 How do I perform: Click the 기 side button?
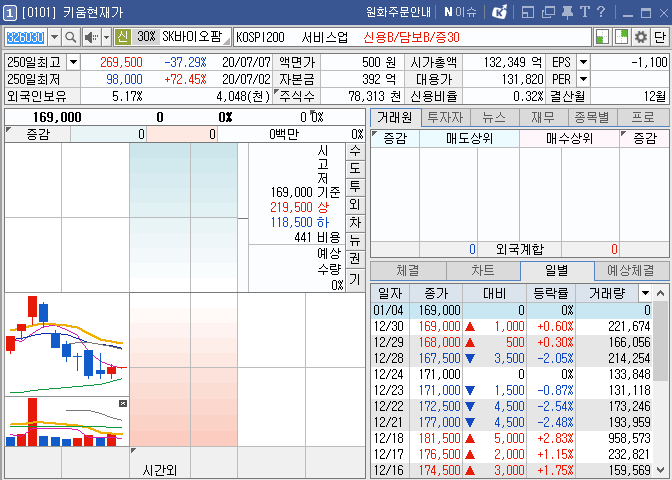(x=355, y=279)
